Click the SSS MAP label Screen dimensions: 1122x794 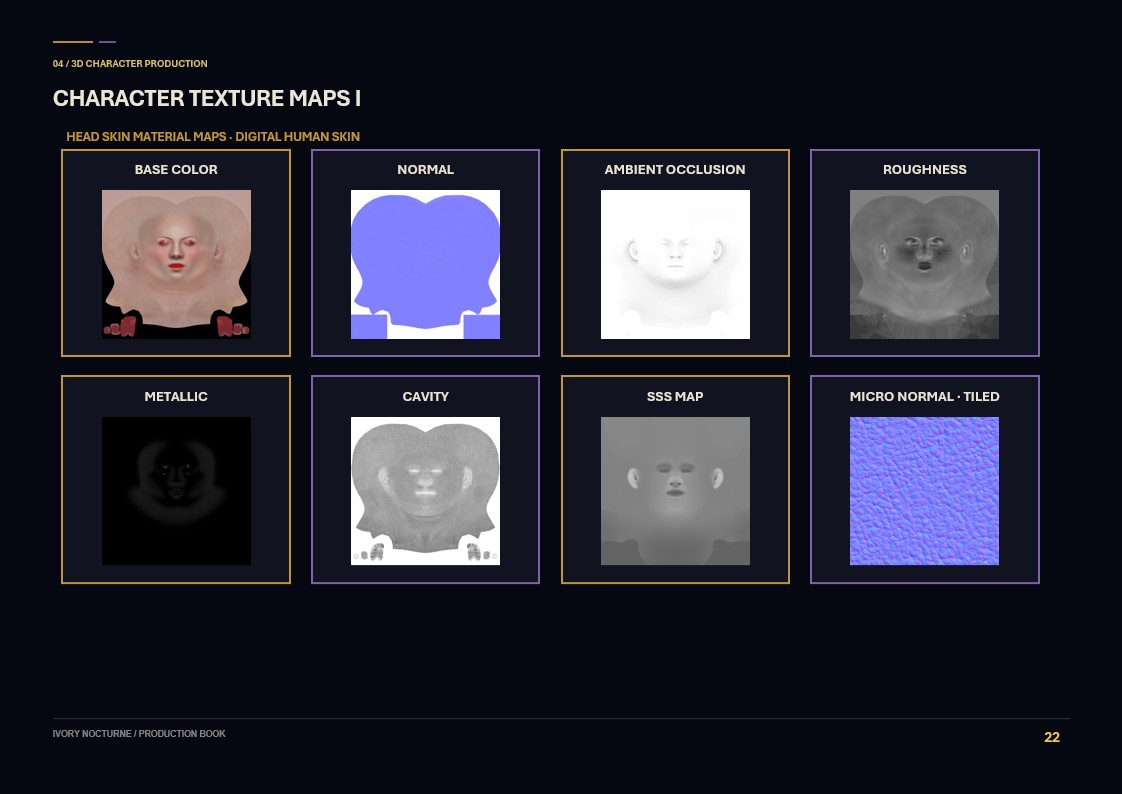675,396
